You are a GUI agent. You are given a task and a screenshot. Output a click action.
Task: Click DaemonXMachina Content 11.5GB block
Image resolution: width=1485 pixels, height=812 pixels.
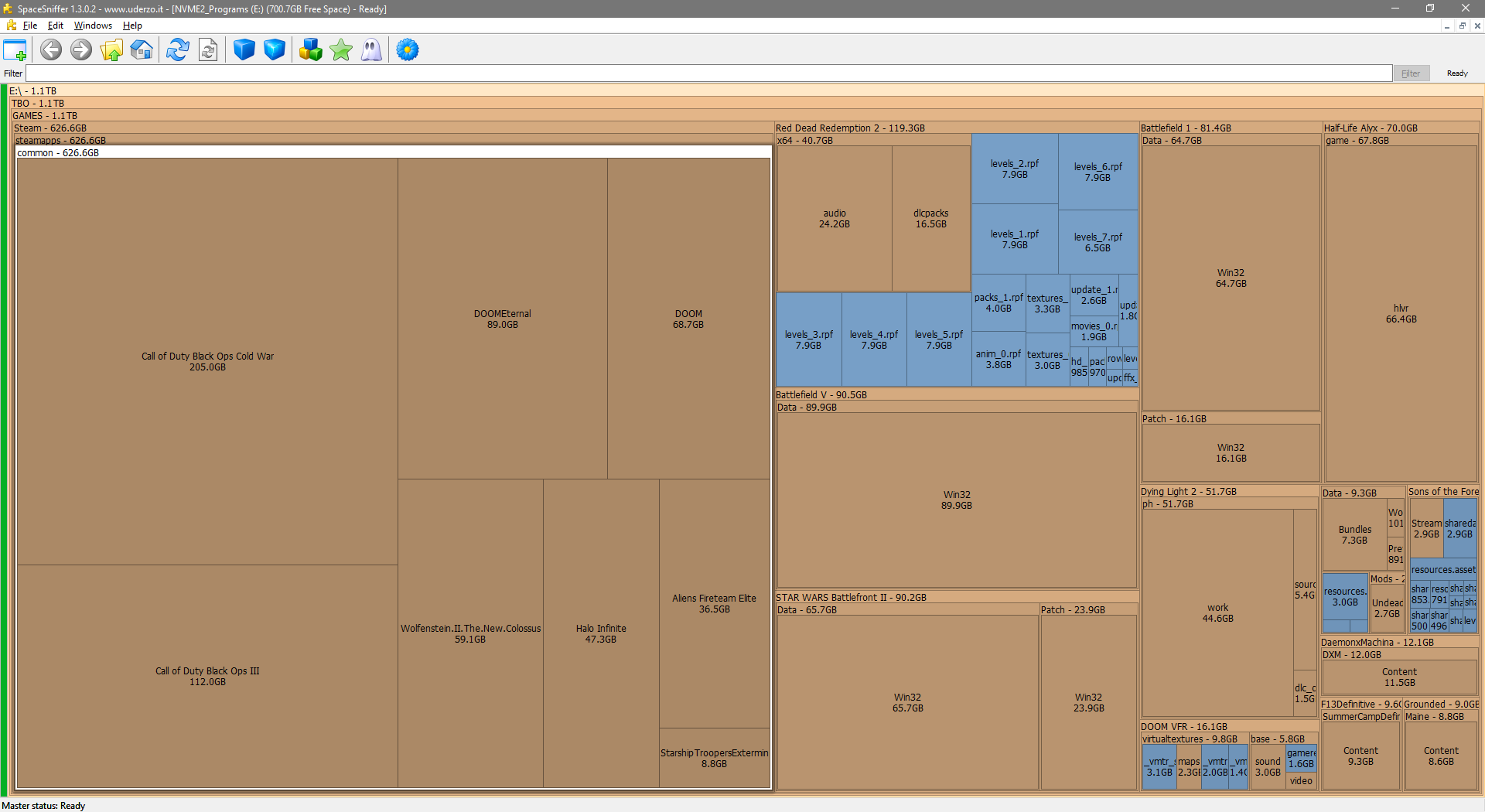1400,677
